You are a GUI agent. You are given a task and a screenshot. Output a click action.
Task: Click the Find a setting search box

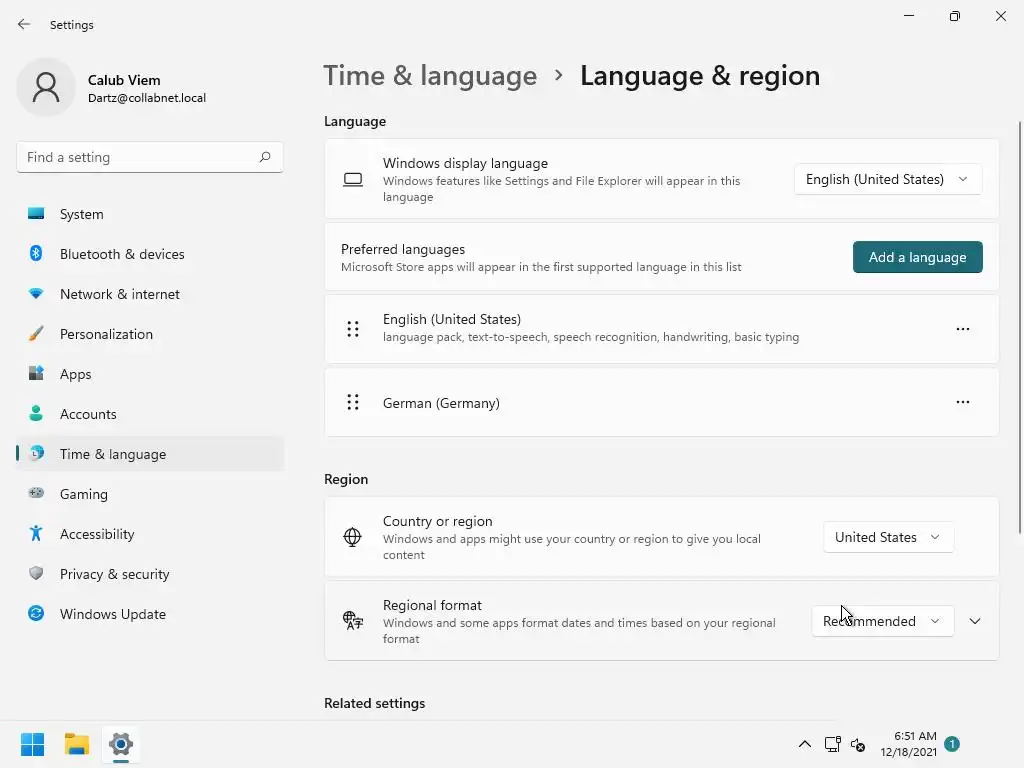point(138,157)
